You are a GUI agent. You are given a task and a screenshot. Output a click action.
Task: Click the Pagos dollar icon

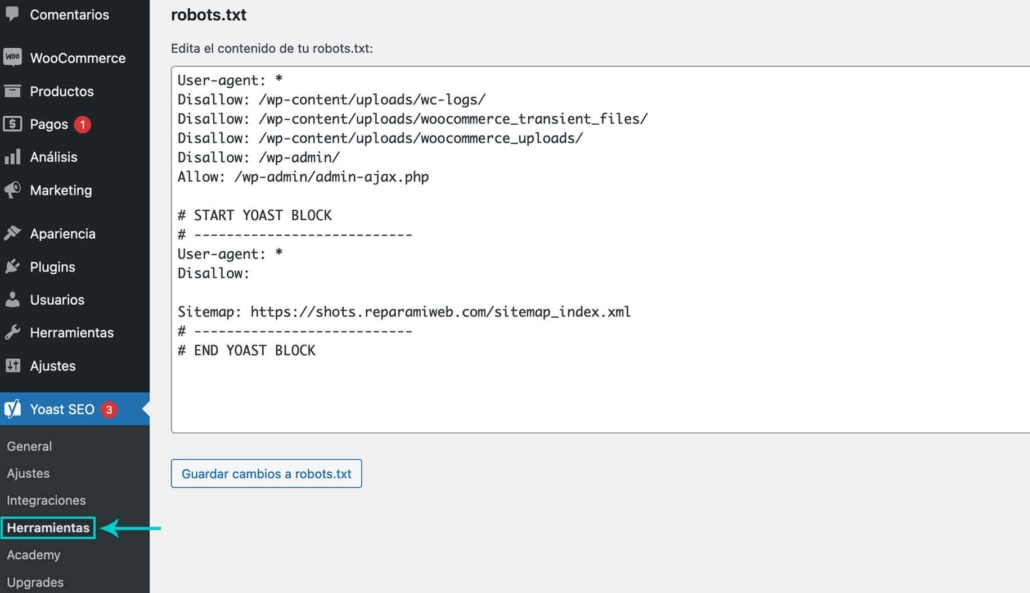(12, 124)
